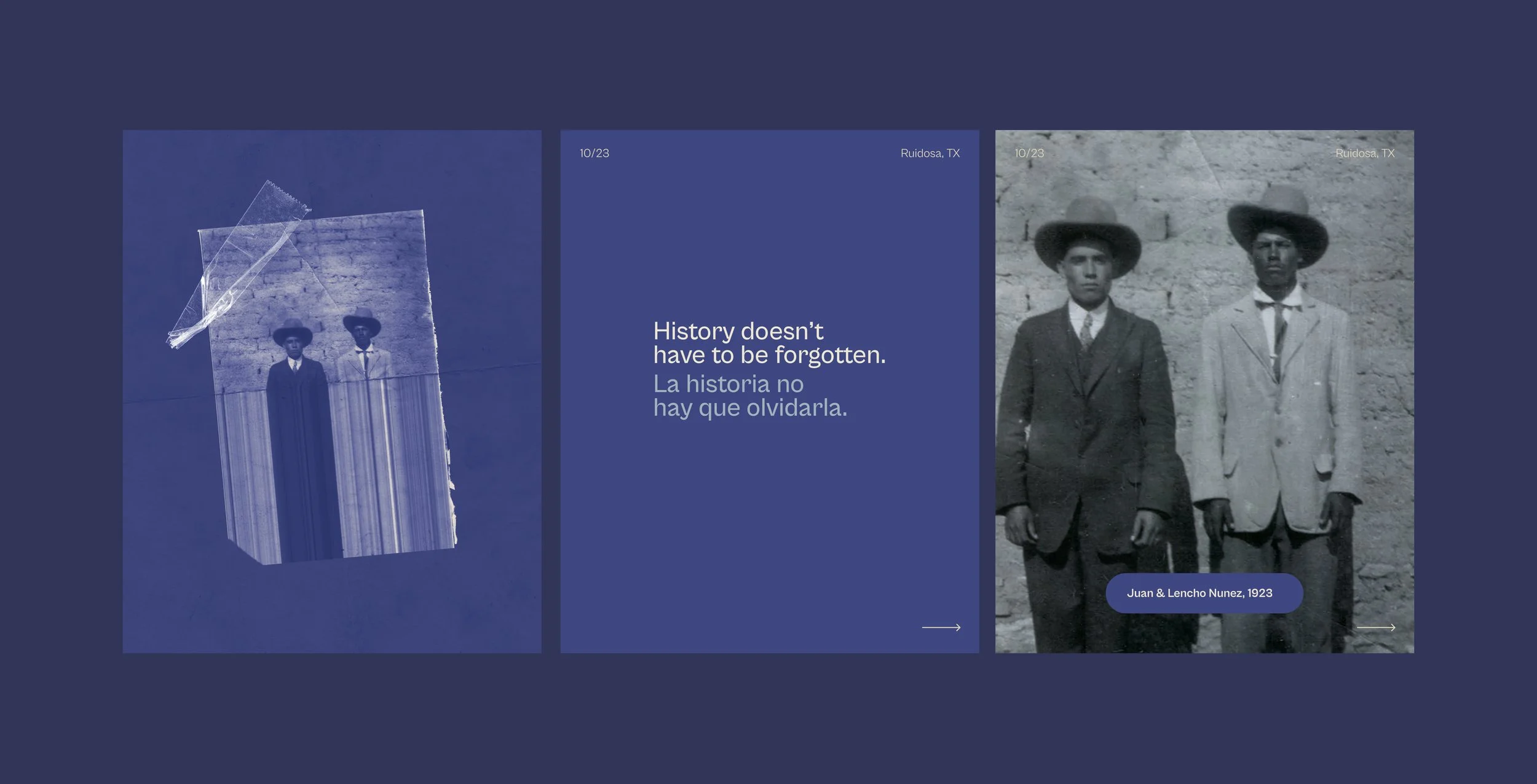Select Ruidosa, TX label on the quote card
The image size is (1537, 784).
(930, 153)
